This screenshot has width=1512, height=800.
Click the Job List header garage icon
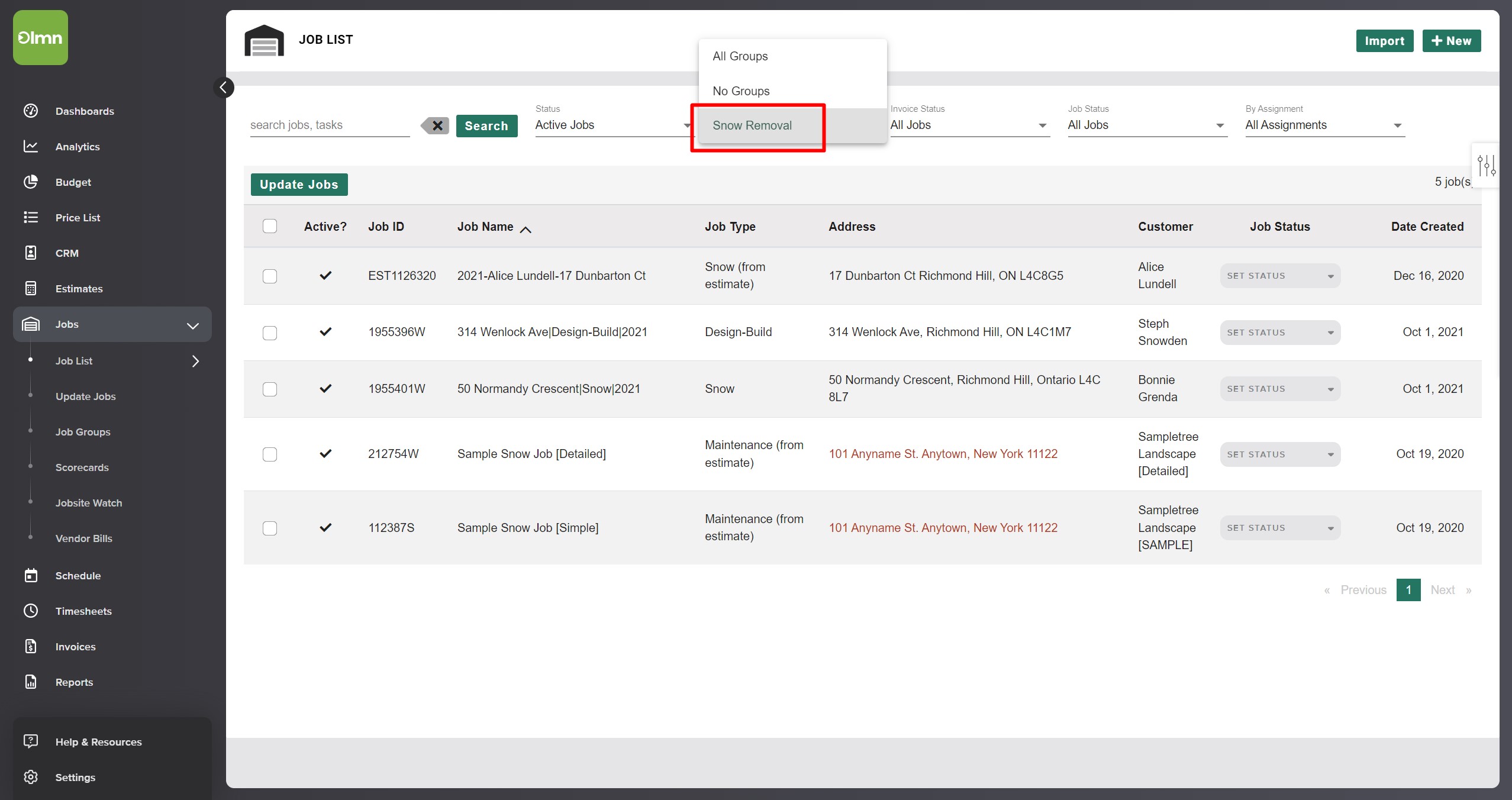tap(264, 40)
